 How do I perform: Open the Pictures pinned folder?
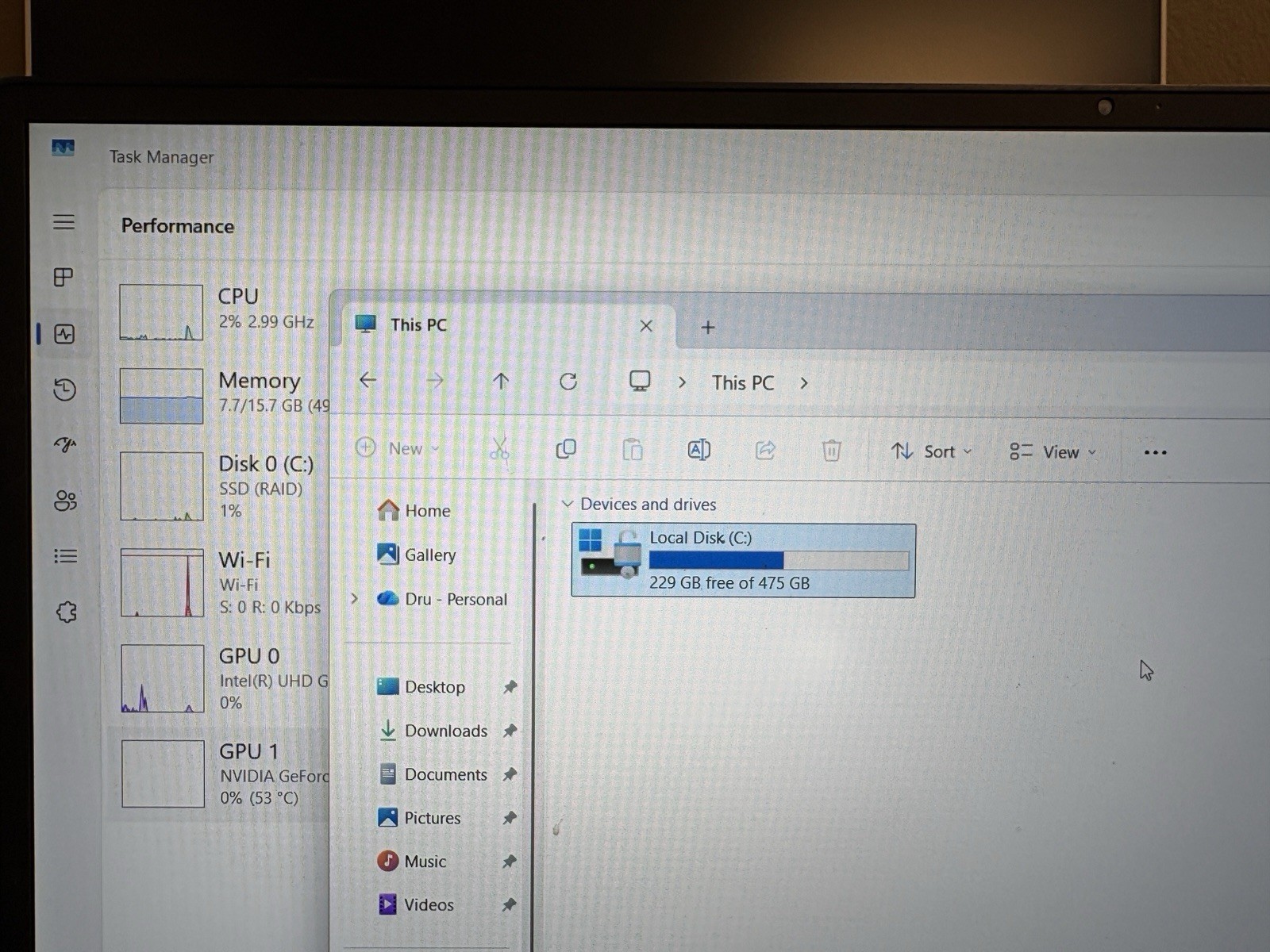pyautogui.click(x=419, y=818)
